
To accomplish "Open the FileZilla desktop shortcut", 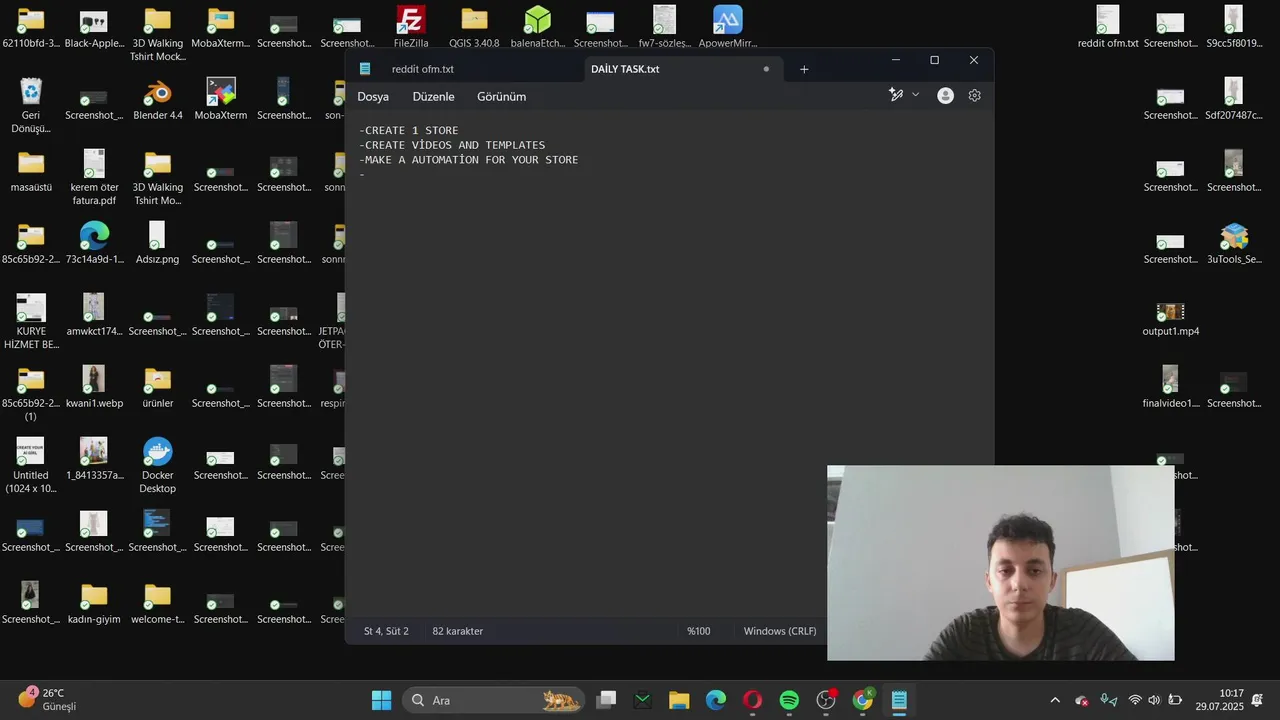I will pyautogui.click(x=411, y=27).
